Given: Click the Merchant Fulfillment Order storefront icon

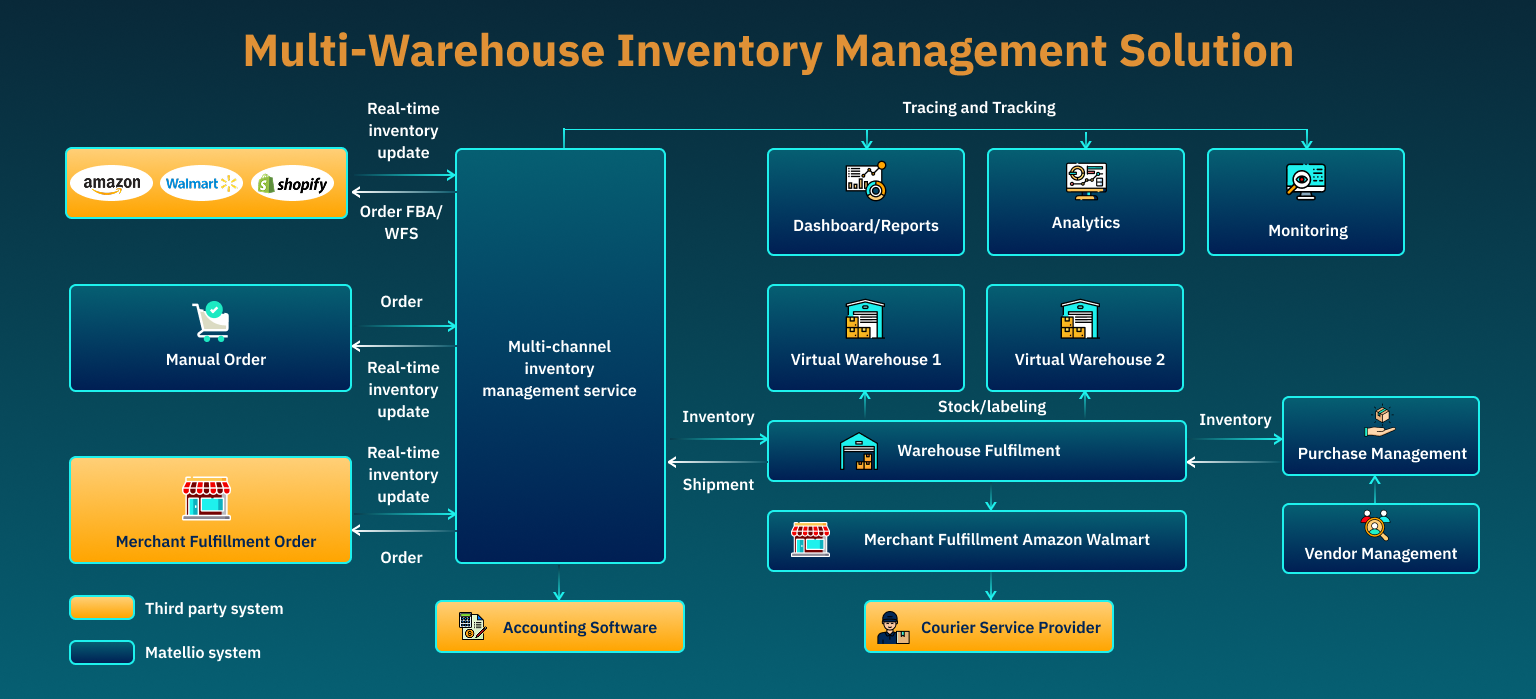Looking at the screenshot, I should click(x=206, y=498).
